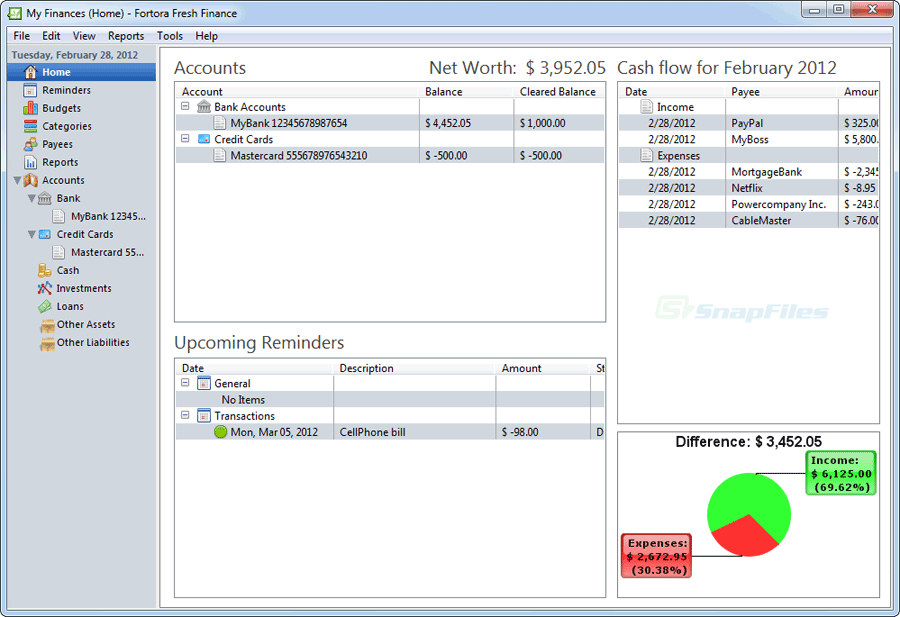Image resolution: width=900 pixels, height=617 pixels.
Task: Select the MyBank 12345678987654 account row
Action: (390, 123)
